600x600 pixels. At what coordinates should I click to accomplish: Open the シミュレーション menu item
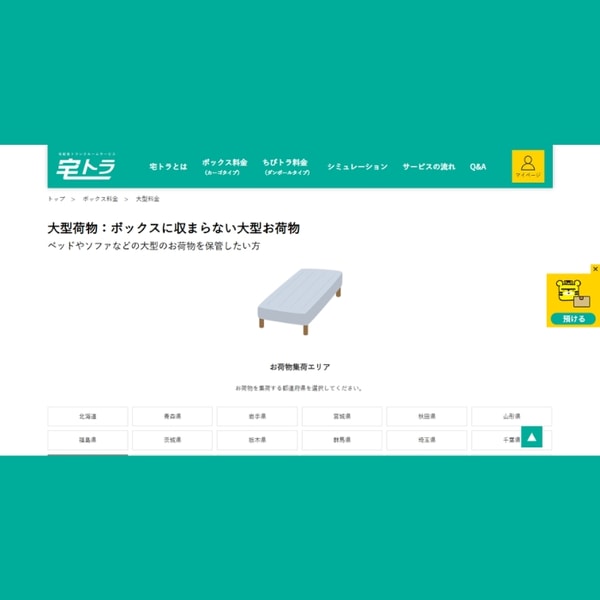(x=357, y=167)
